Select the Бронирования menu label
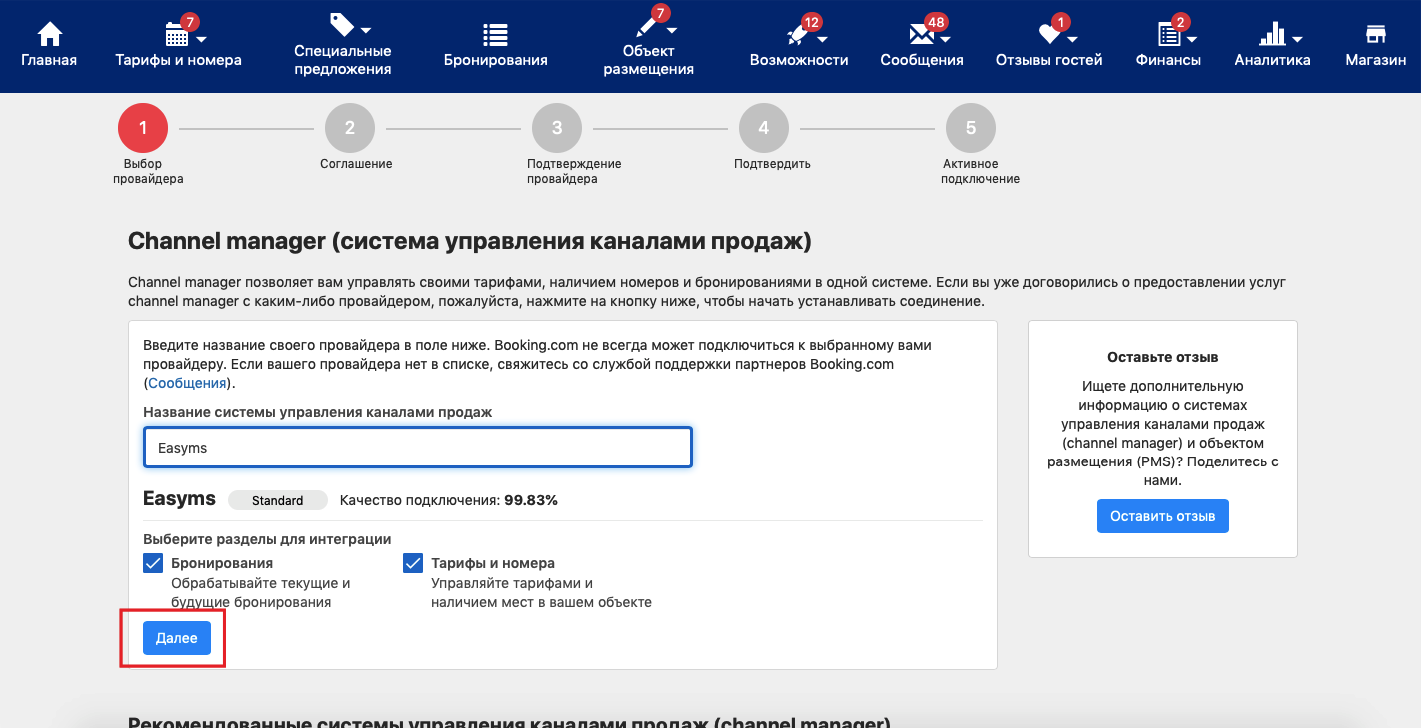Screen dimensions: 1421x728 coord(496,60)
